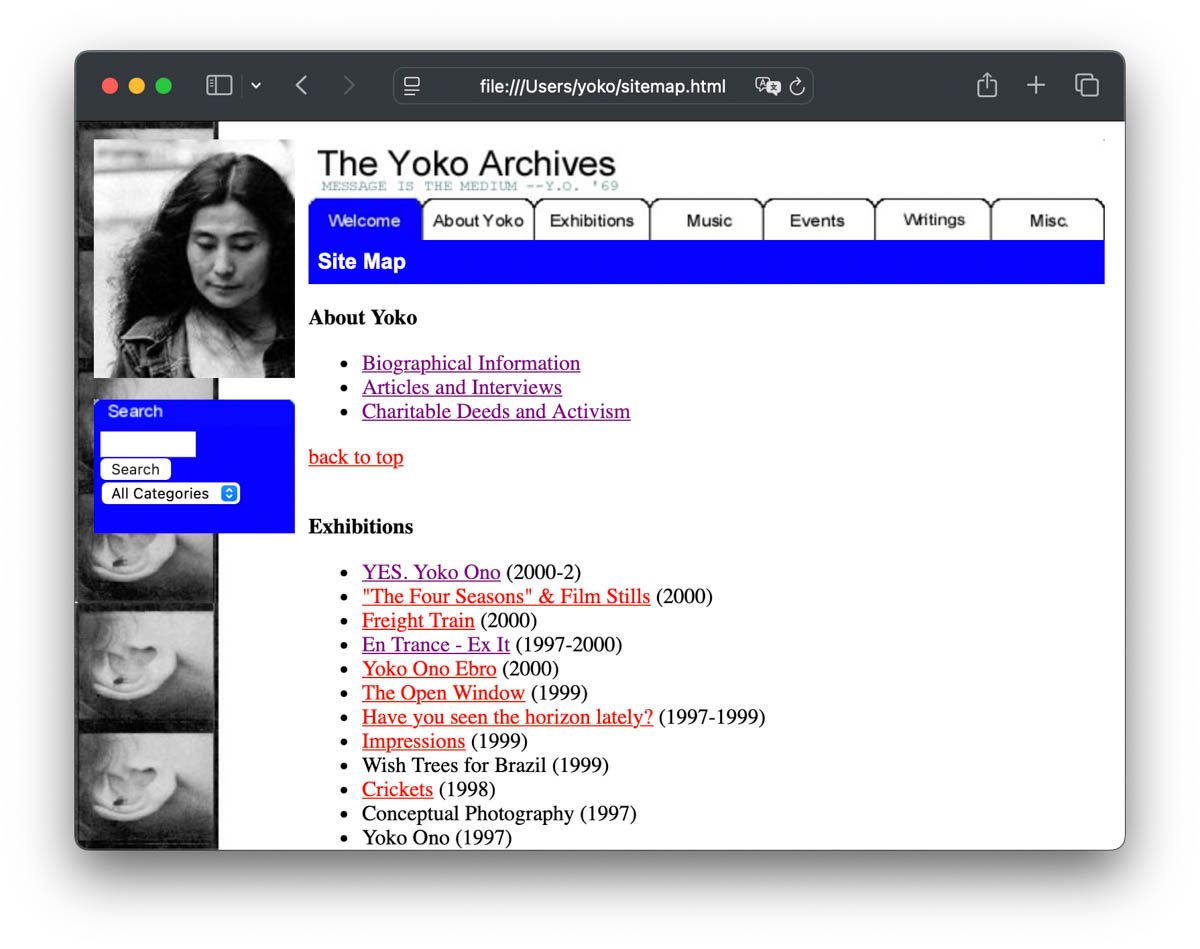1200x949 pixels.
Task: Open the Share menu
Action: (986, 85)
